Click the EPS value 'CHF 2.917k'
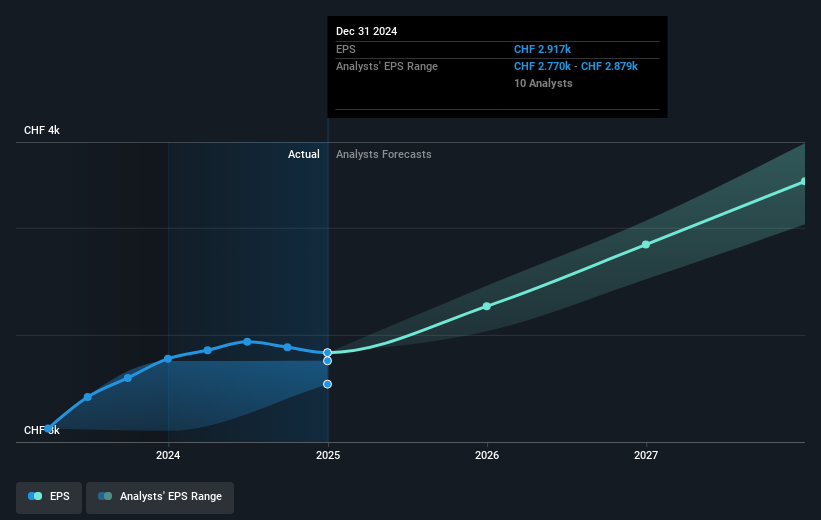The height and width of the screenshot is (520, 821). pos(542,49)
